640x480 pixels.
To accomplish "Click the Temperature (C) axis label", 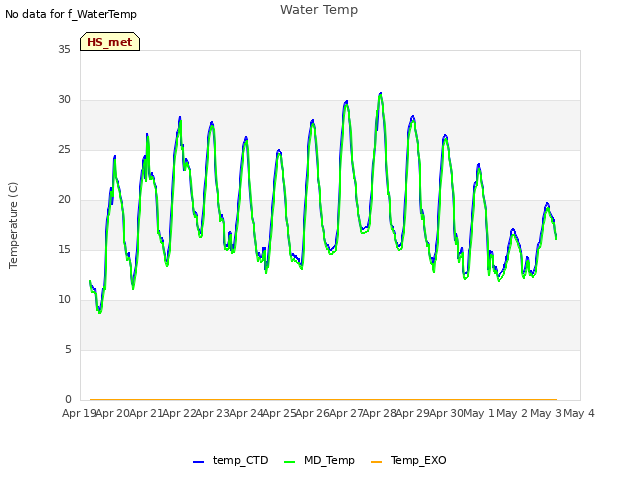I will pos(13,225).
